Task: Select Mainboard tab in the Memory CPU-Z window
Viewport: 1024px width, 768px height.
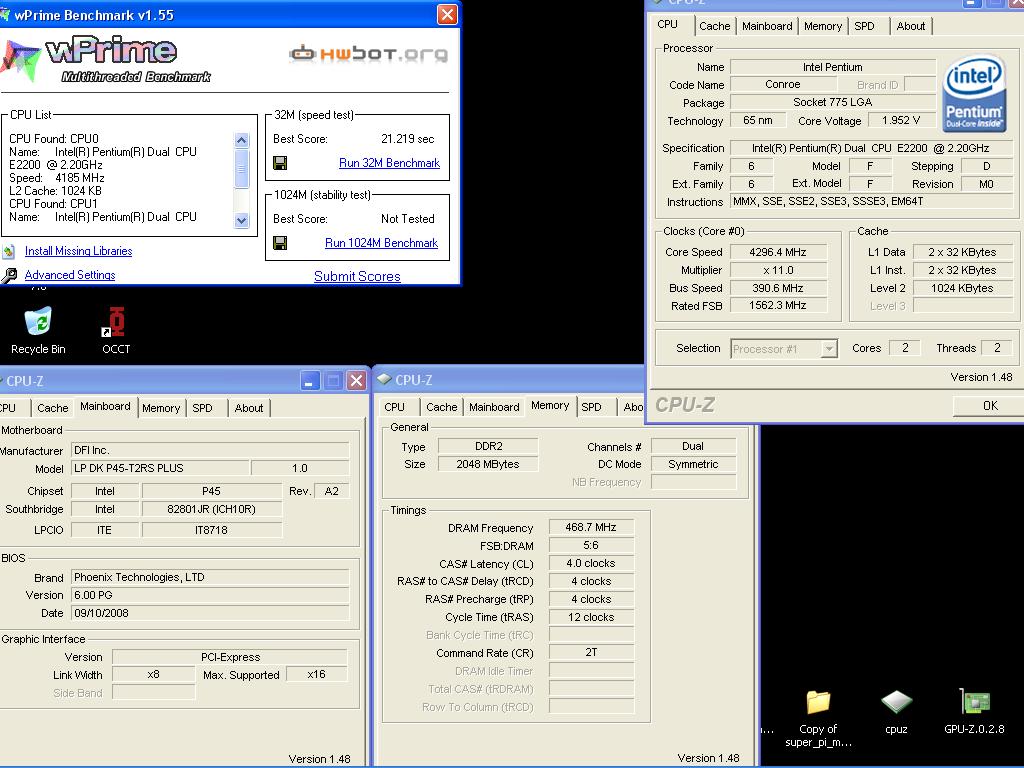Action: tap(494, 407)
